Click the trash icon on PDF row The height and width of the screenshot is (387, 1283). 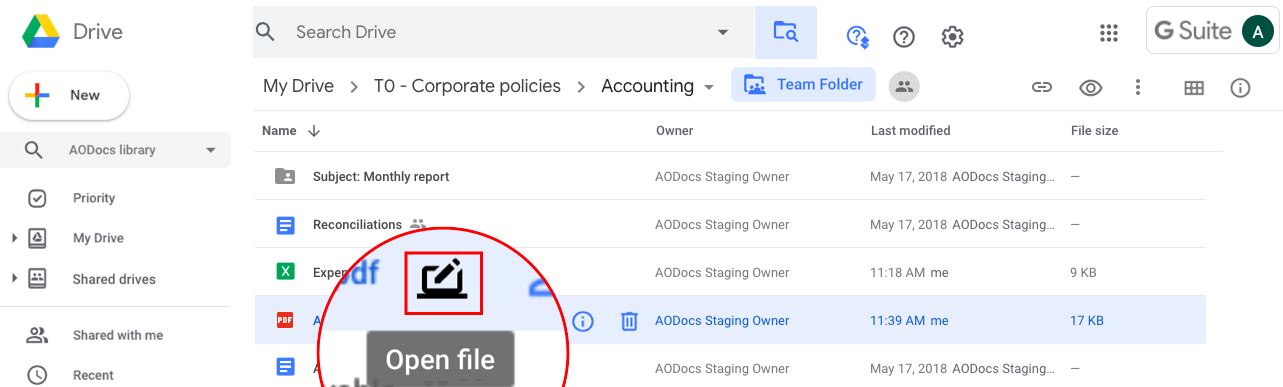[x=629, y=321]
